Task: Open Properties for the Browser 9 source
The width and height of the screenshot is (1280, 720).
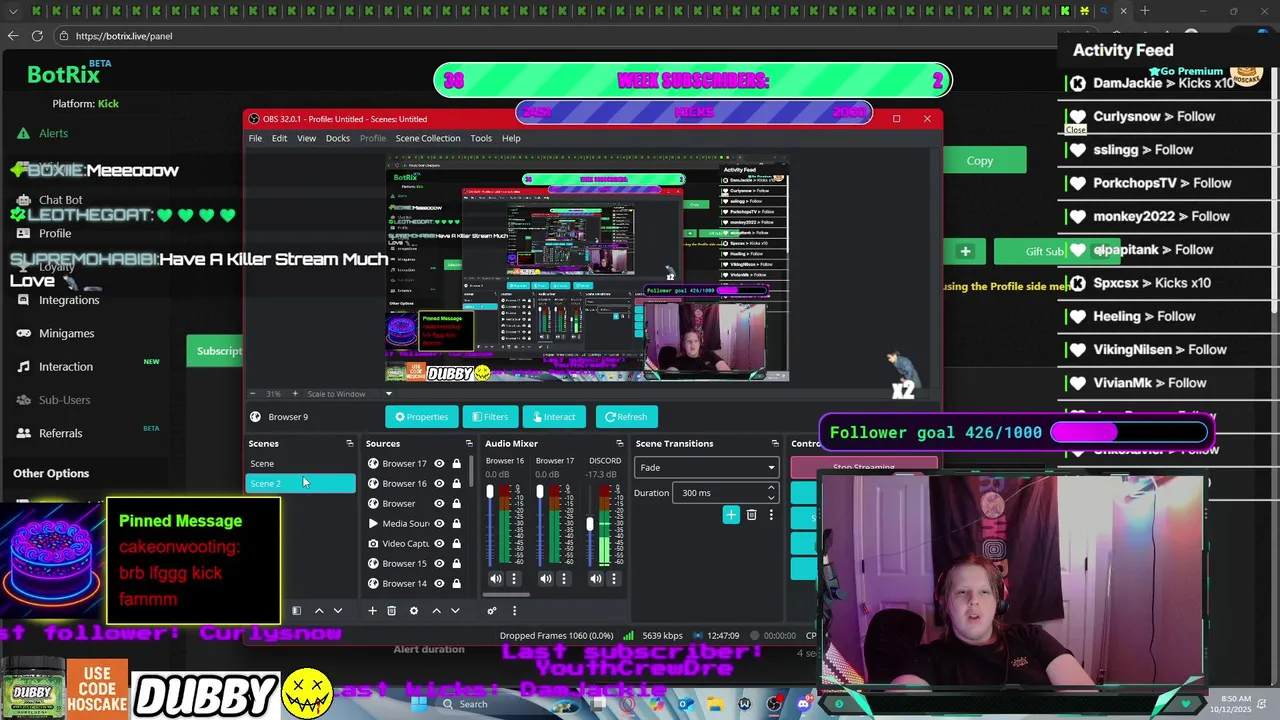Action: point(422,417)
